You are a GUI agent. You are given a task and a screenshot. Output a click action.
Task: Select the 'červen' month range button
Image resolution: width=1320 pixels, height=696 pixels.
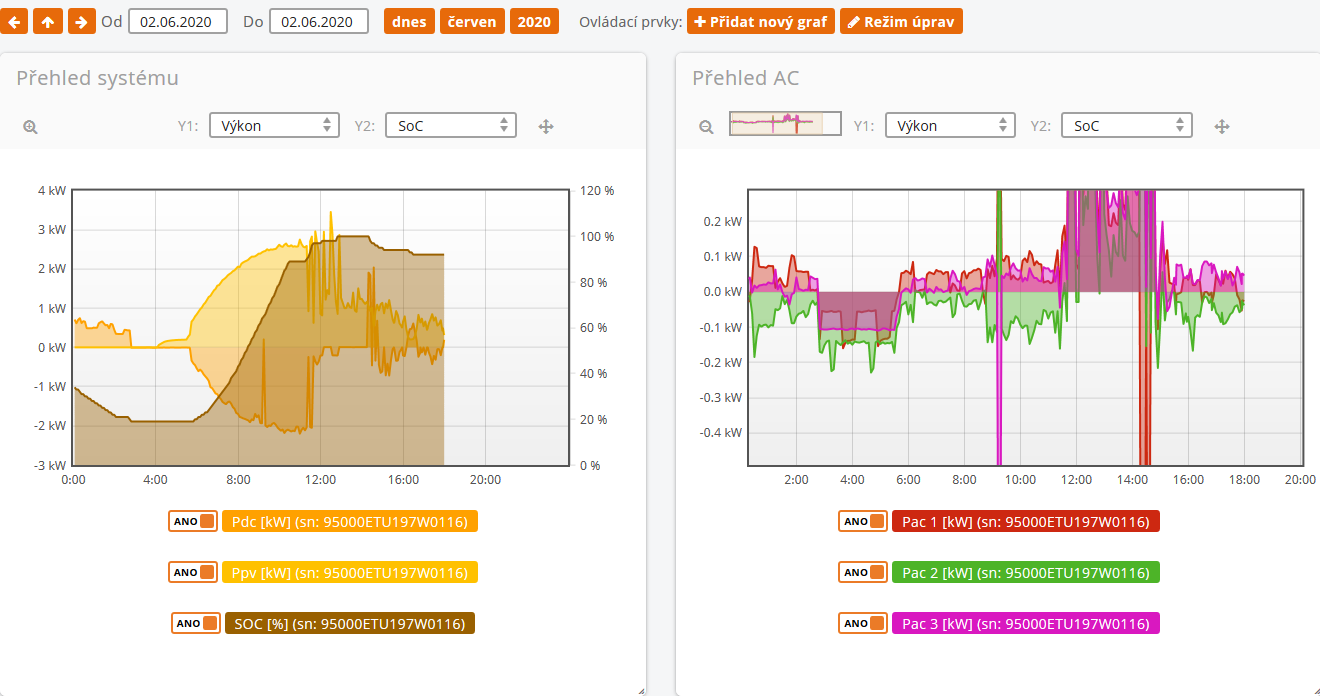472,21
